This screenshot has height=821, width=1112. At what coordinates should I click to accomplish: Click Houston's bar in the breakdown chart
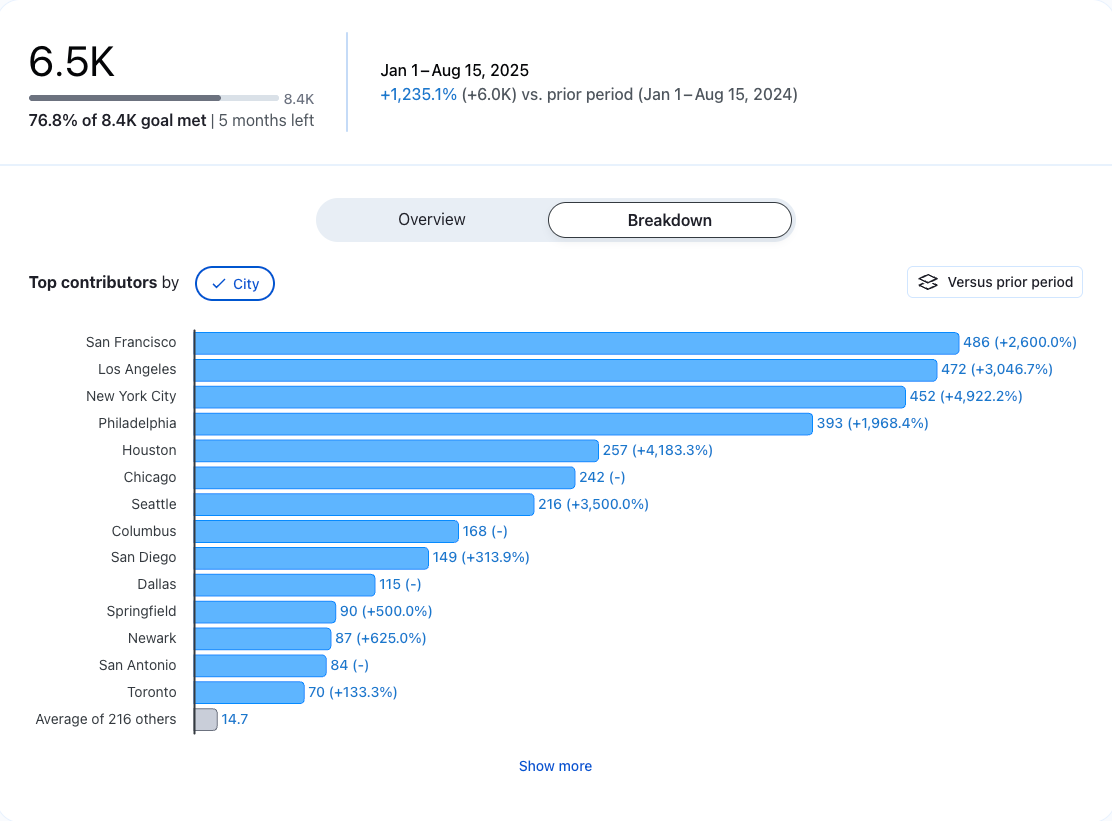point(395,450)
